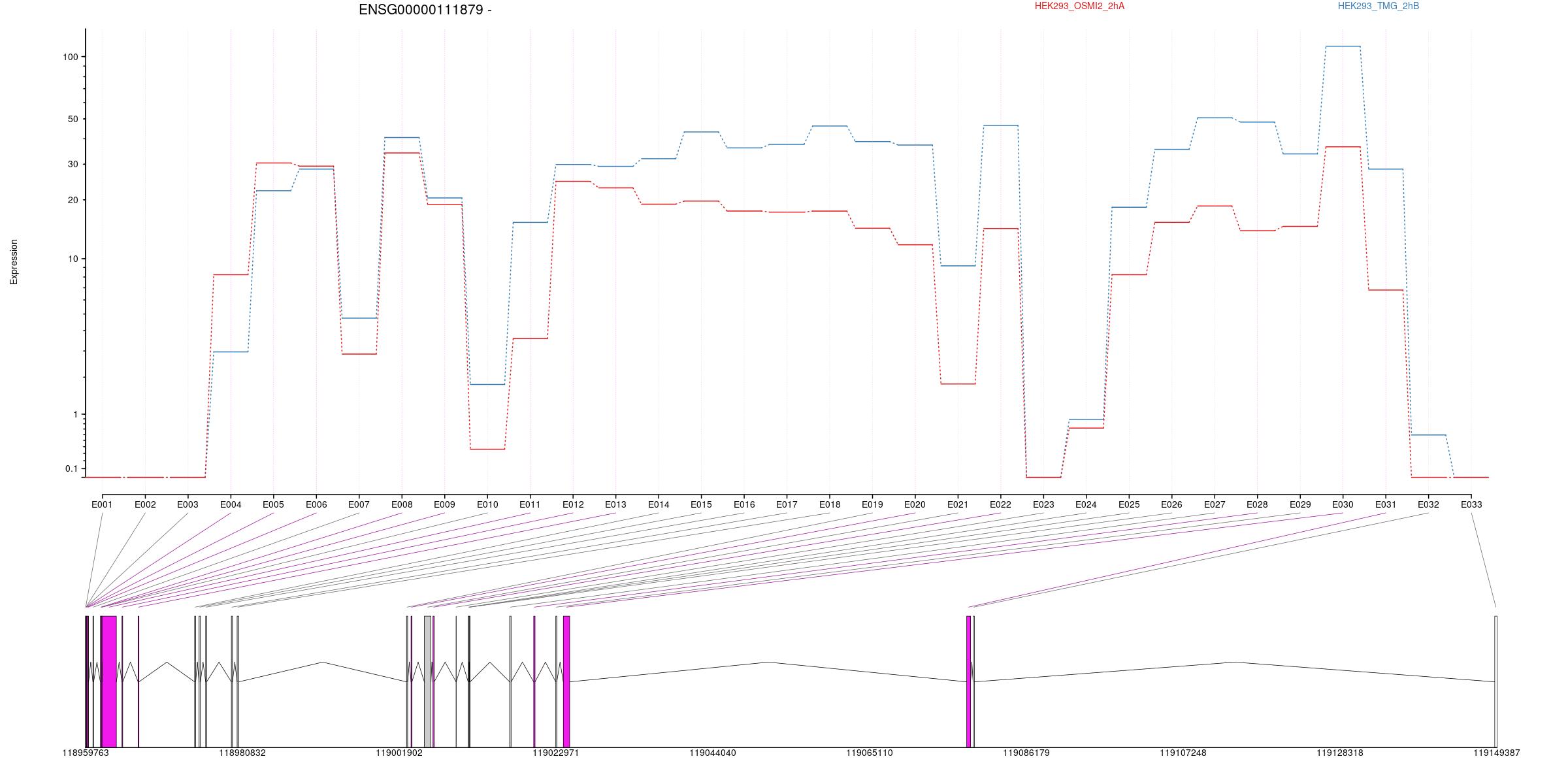Click exon label E011
The height and width of the screenshot is (784, 1568).
pyautogui.click(x=530, y=504)
